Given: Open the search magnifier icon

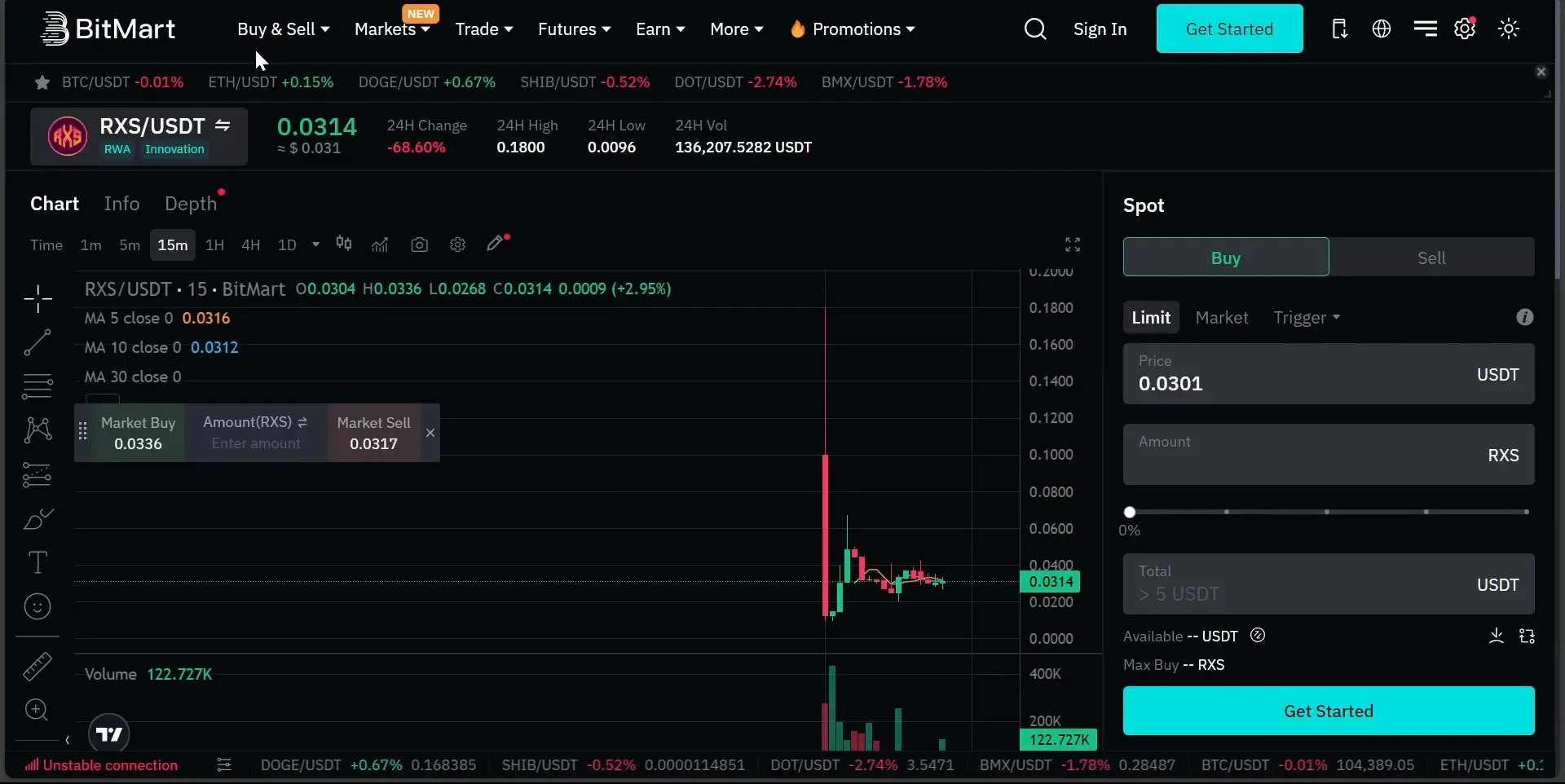Looking at the screenshot, I should [1035, 29].
